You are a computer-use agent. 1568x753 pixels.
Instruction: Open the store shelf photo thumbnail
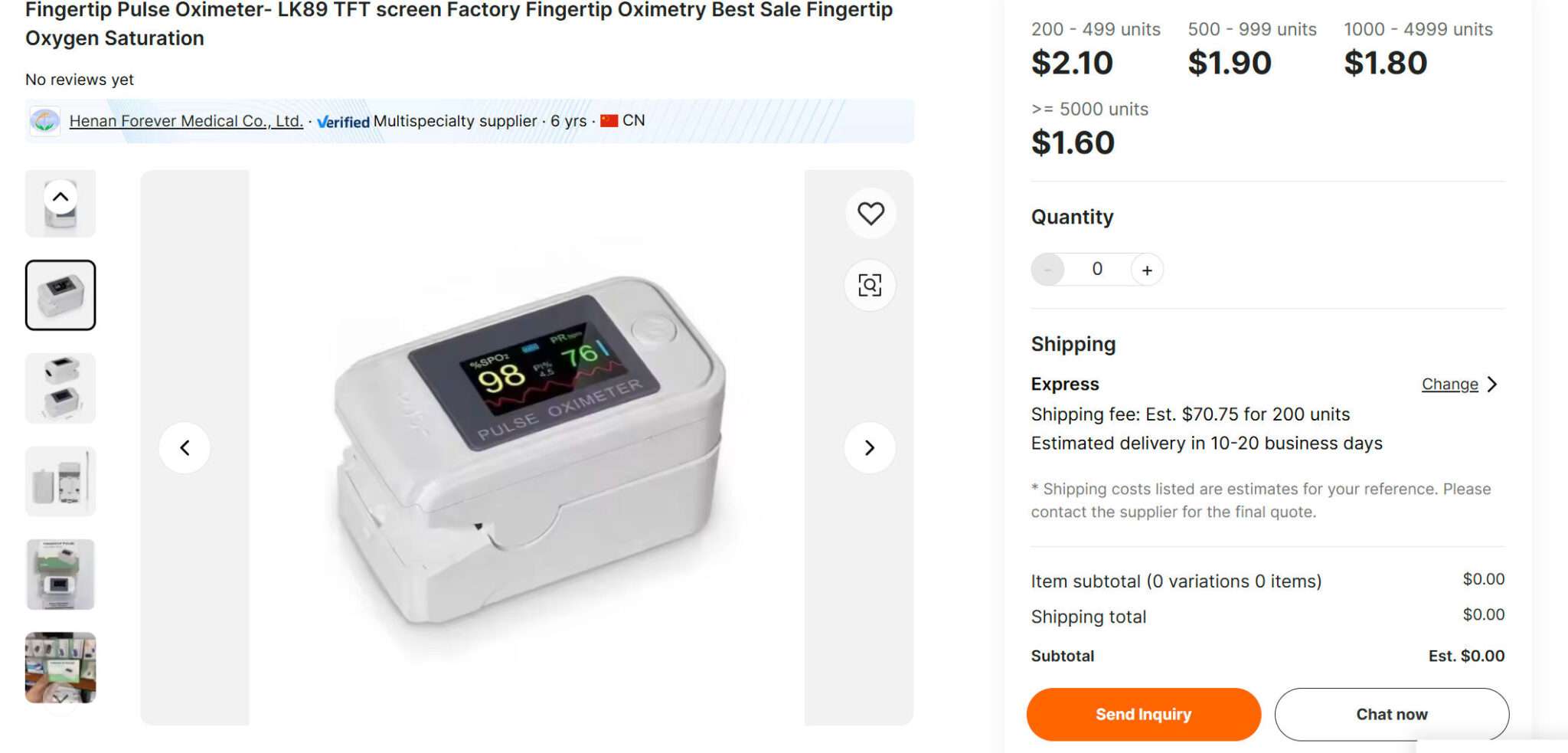click(x=60, y=666)
